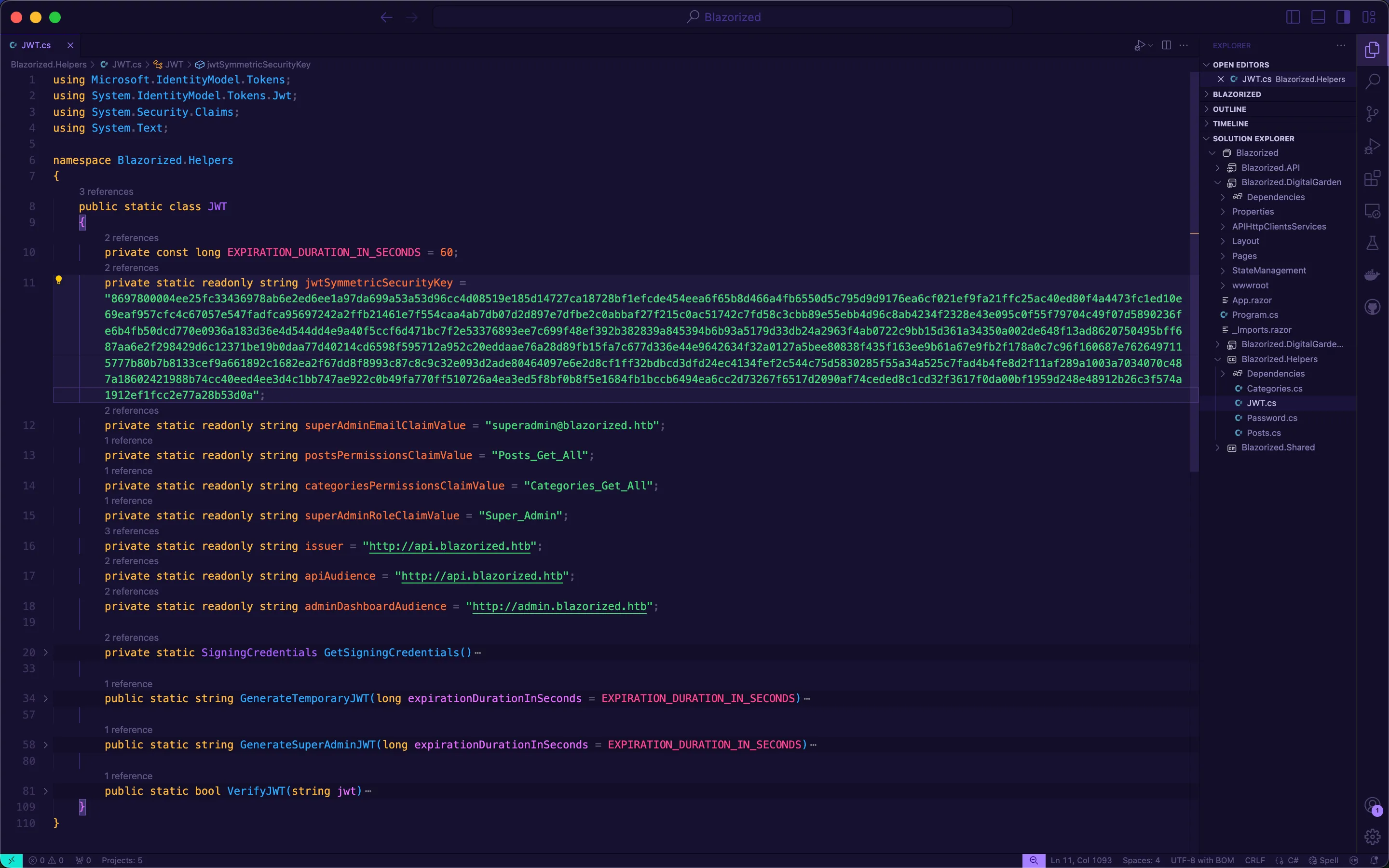Open the Testing flask view
1389x868 pixels.
point(1372,243)
